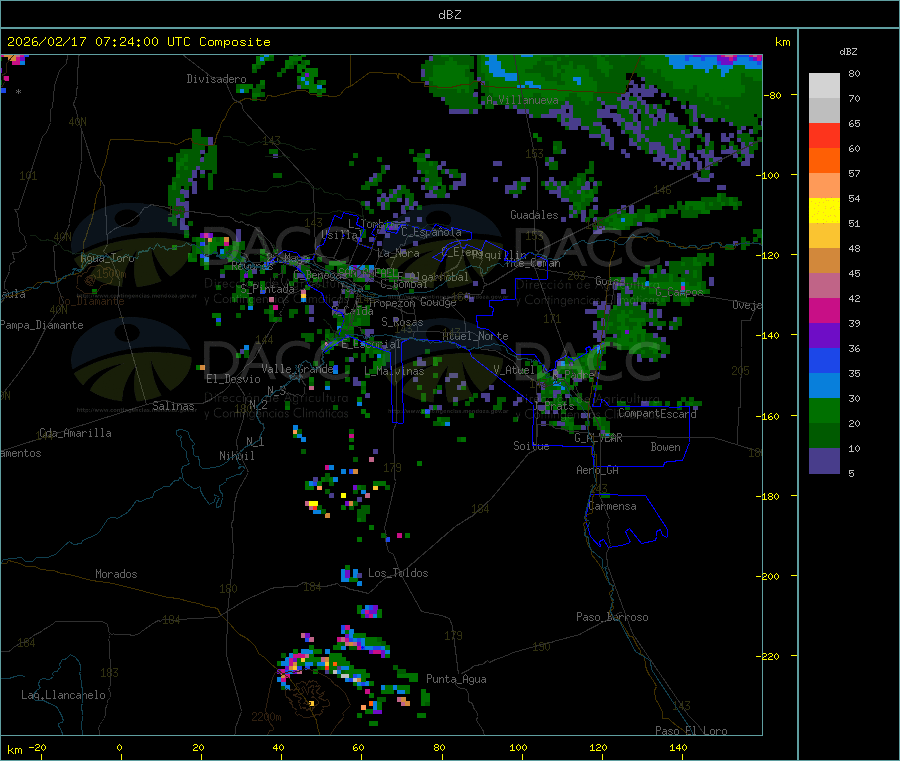Click the 'Divisadero' map label

(x=216, y=79)
